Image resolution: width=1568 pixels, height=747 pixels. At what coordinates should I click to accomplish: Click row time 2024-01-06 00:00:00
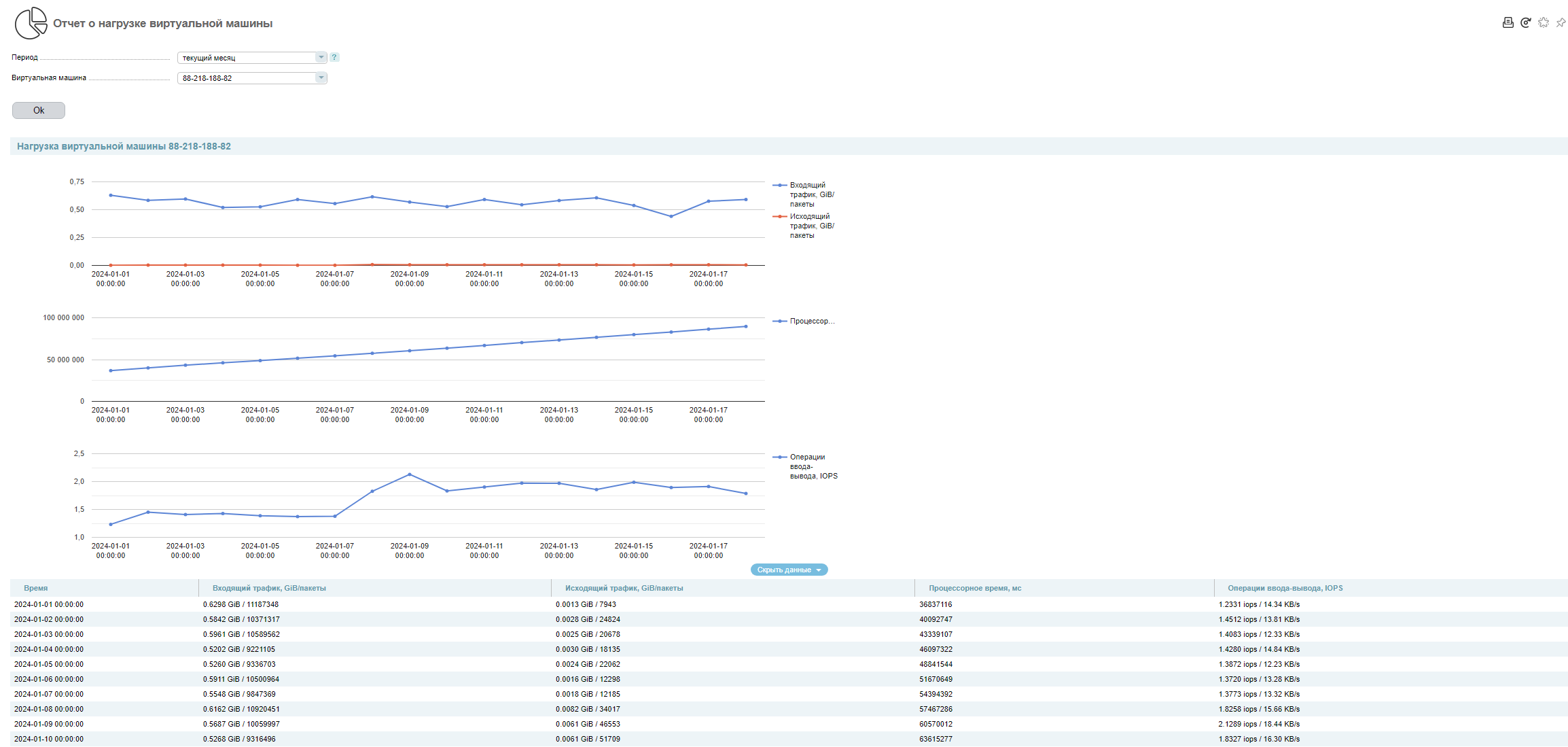(x=49, y=679)
